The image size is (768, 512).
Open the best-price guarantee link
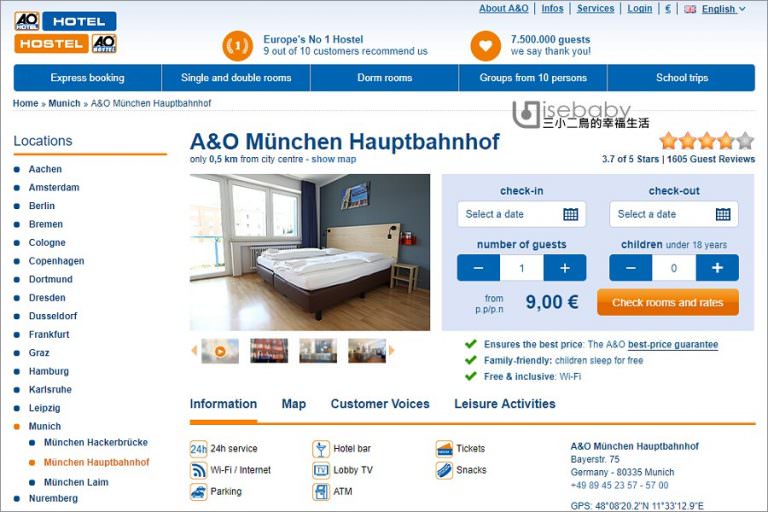673,344
